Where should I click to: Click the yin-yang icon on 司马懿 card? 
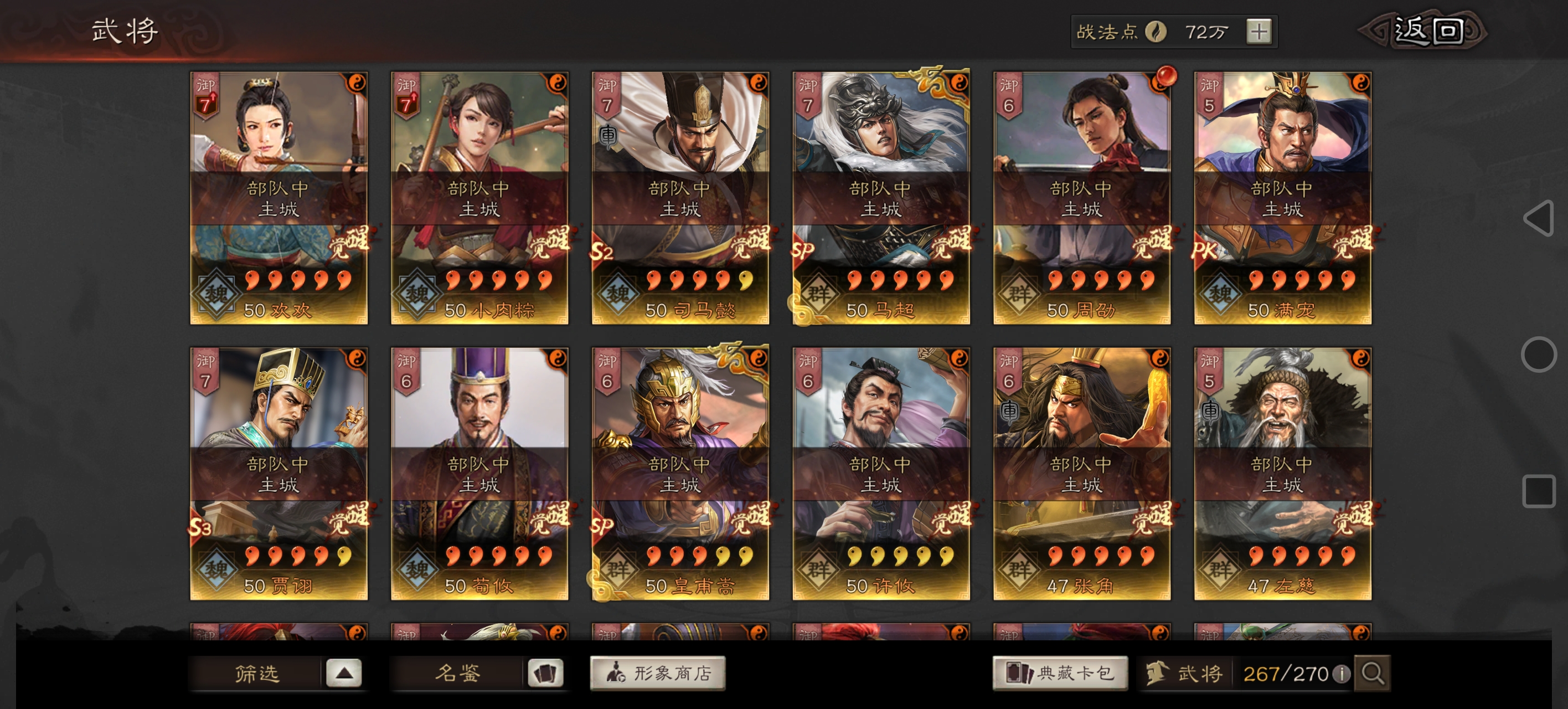click(757, 82)
